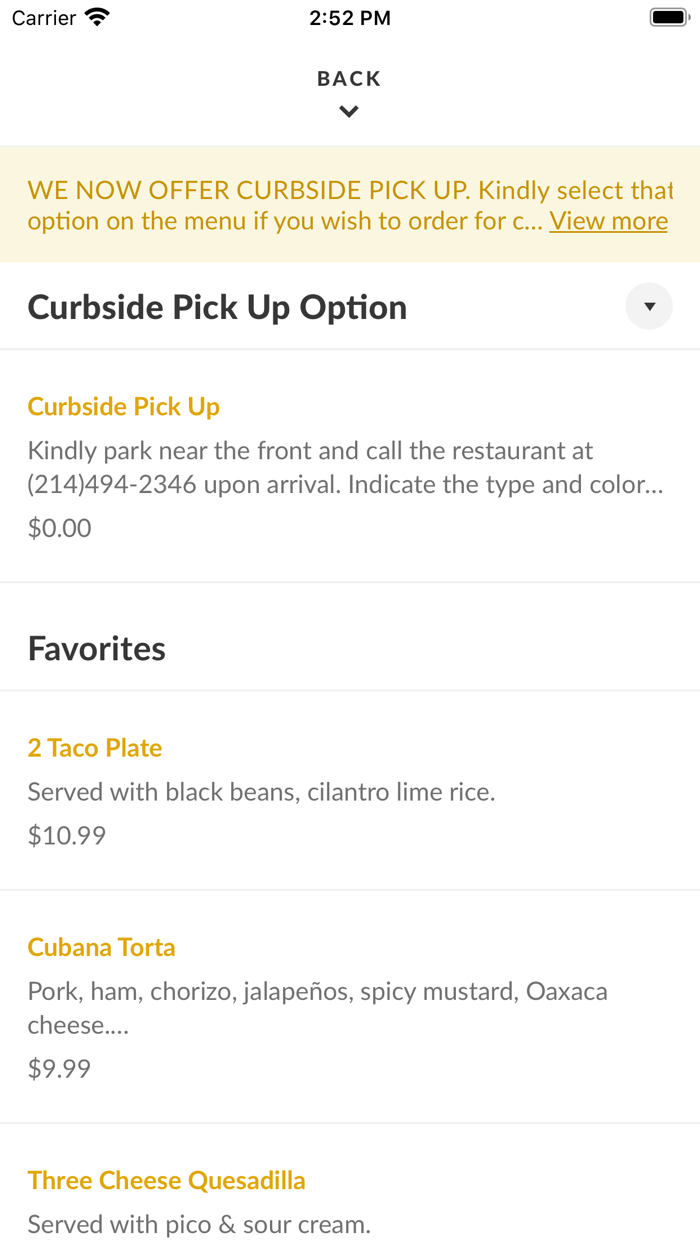Image resolution: width=700 pixels, height=1244 pixels.
Task: Click the $0.00 curbside price
Action: (x=59, y=528)
